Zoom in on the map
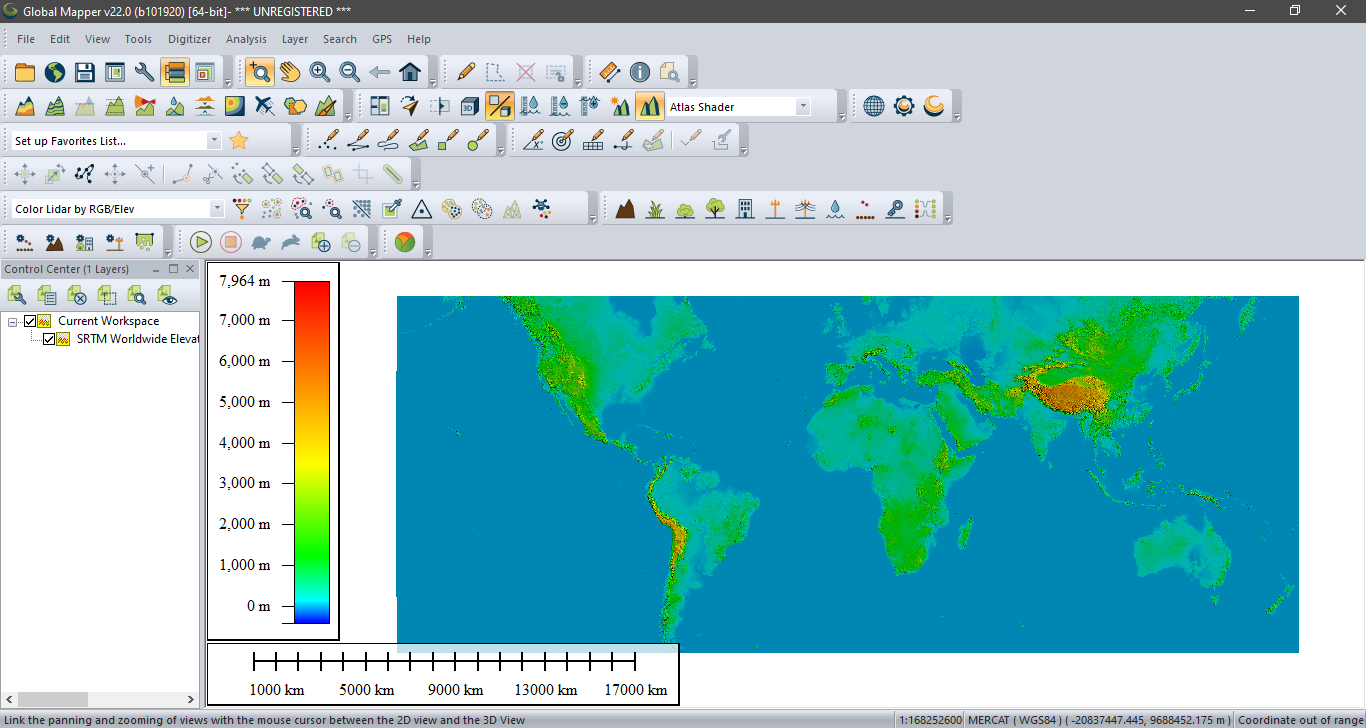The width and height of the screenshot is (1366, 728). (x=320, y=72)
